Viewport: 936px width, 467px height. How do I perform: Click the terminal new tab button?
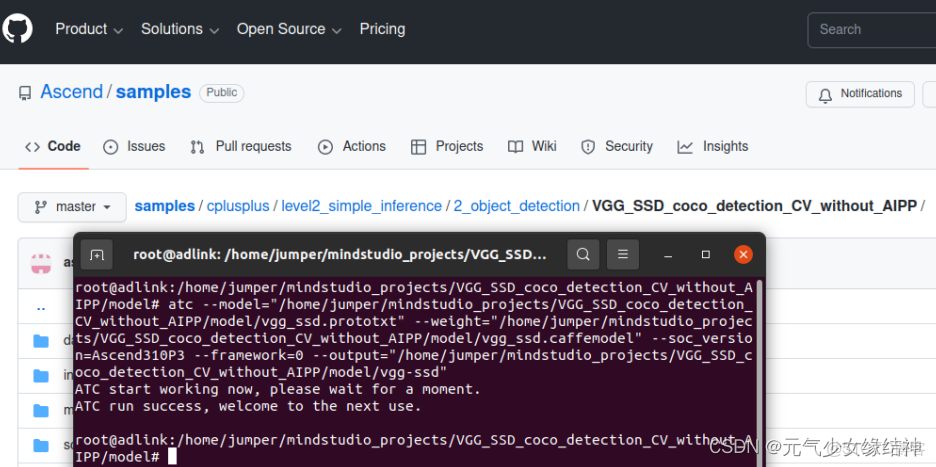[x=97, y=254]
